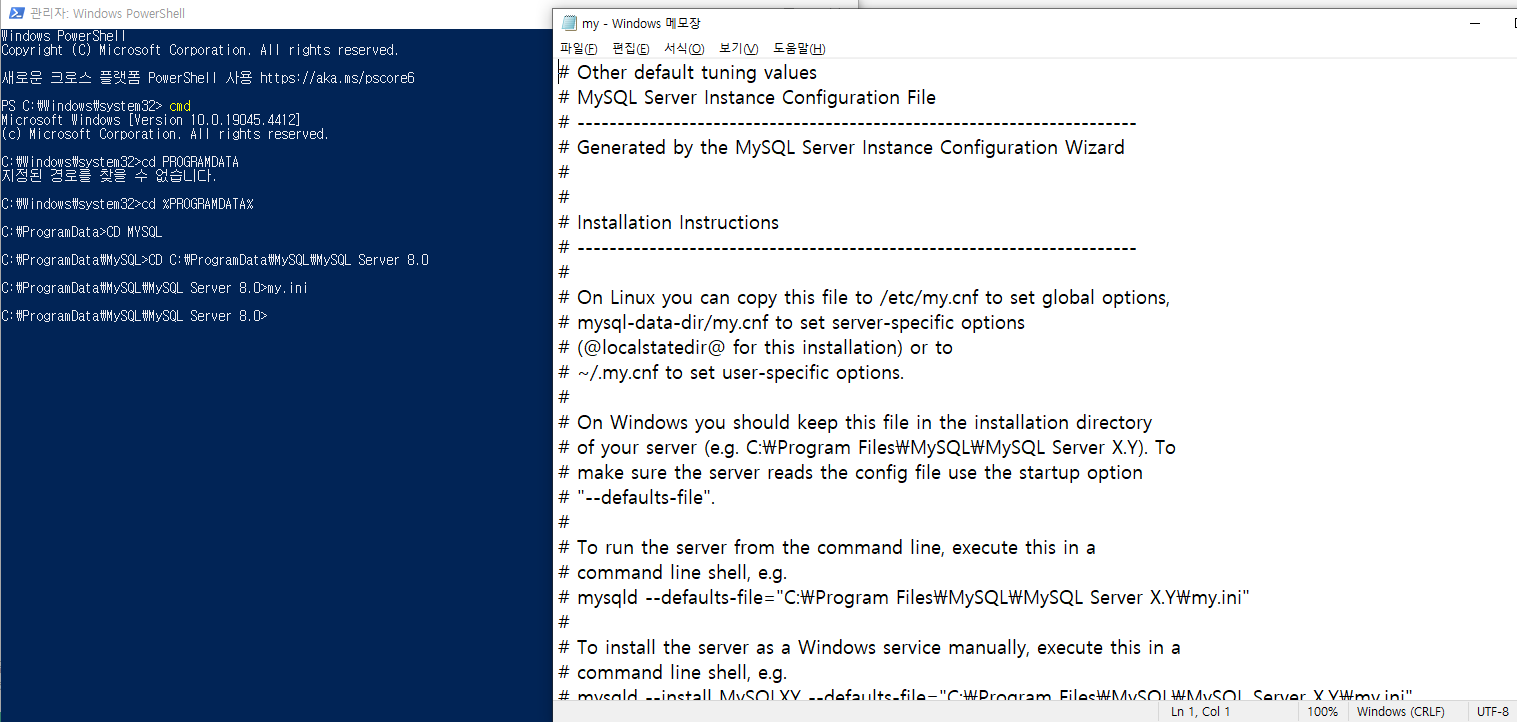Image resolution: width=1517 pixels, height=722 pixels.
Task: Click the line ending with "my.ini" in PowerShell
Action: [155, 287]
